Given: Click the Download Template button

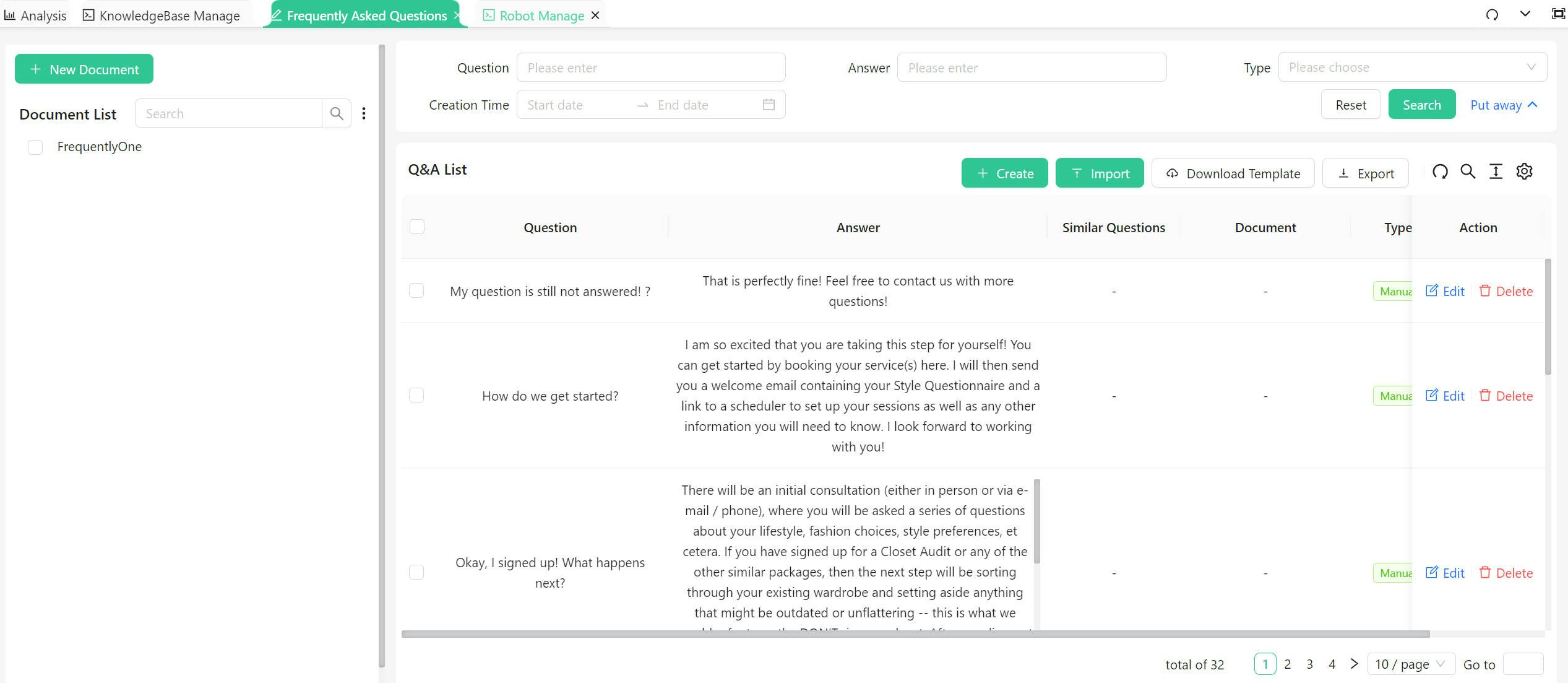Looking at the screenshot, I should (x=1233, y=173).
